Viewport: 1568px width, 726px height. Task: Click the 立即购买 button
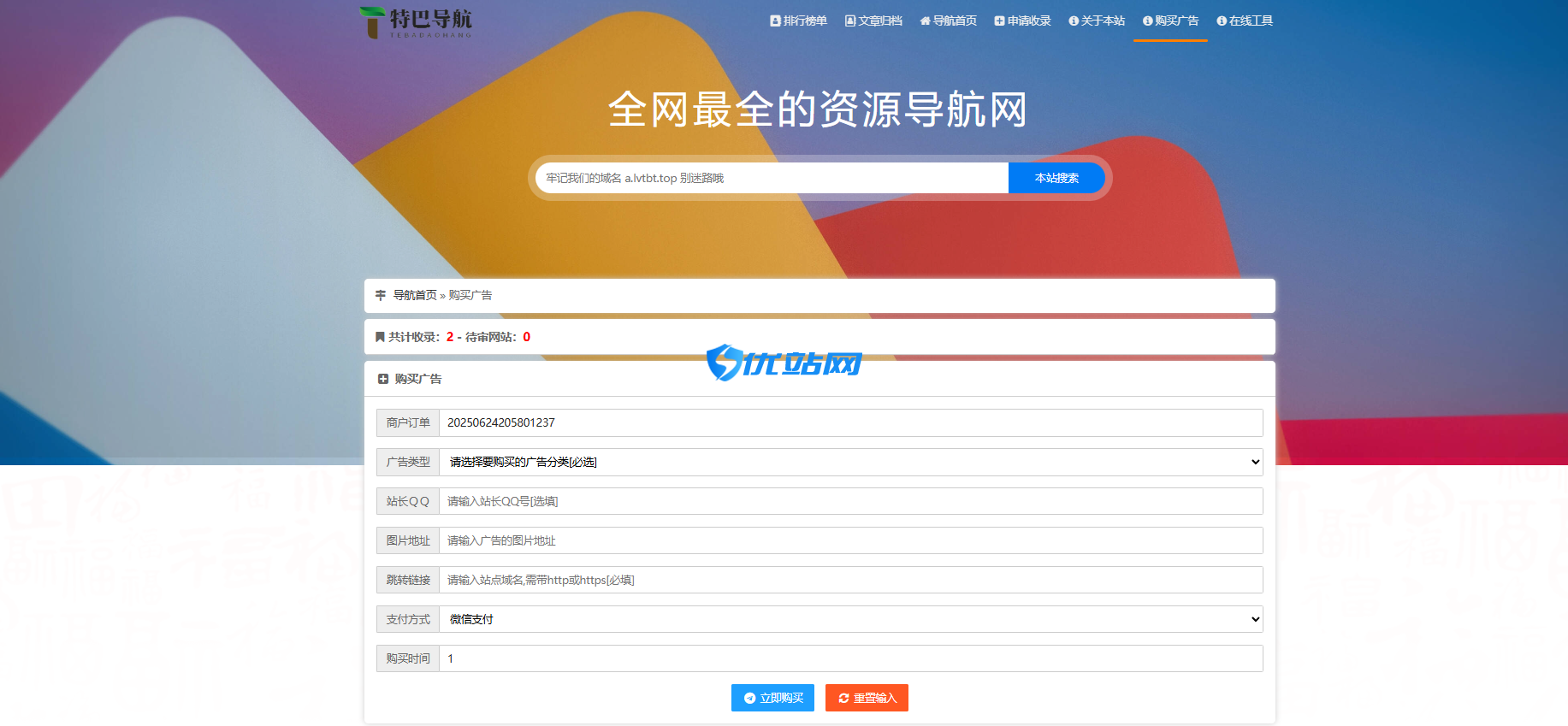[x=772, y=698]
